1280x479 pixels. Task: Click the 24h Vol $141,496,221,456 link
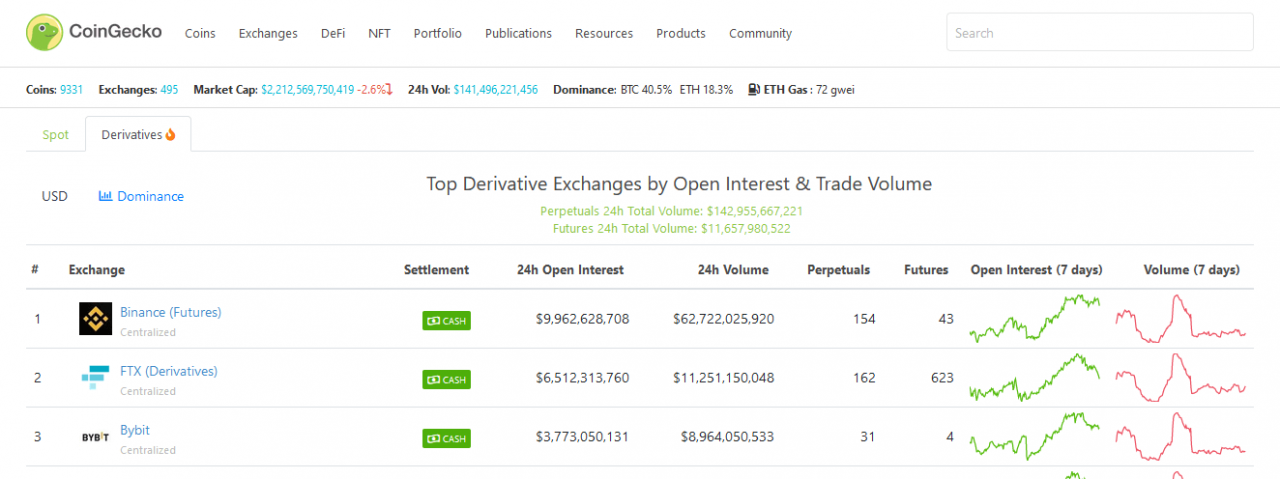pos(495,90)
